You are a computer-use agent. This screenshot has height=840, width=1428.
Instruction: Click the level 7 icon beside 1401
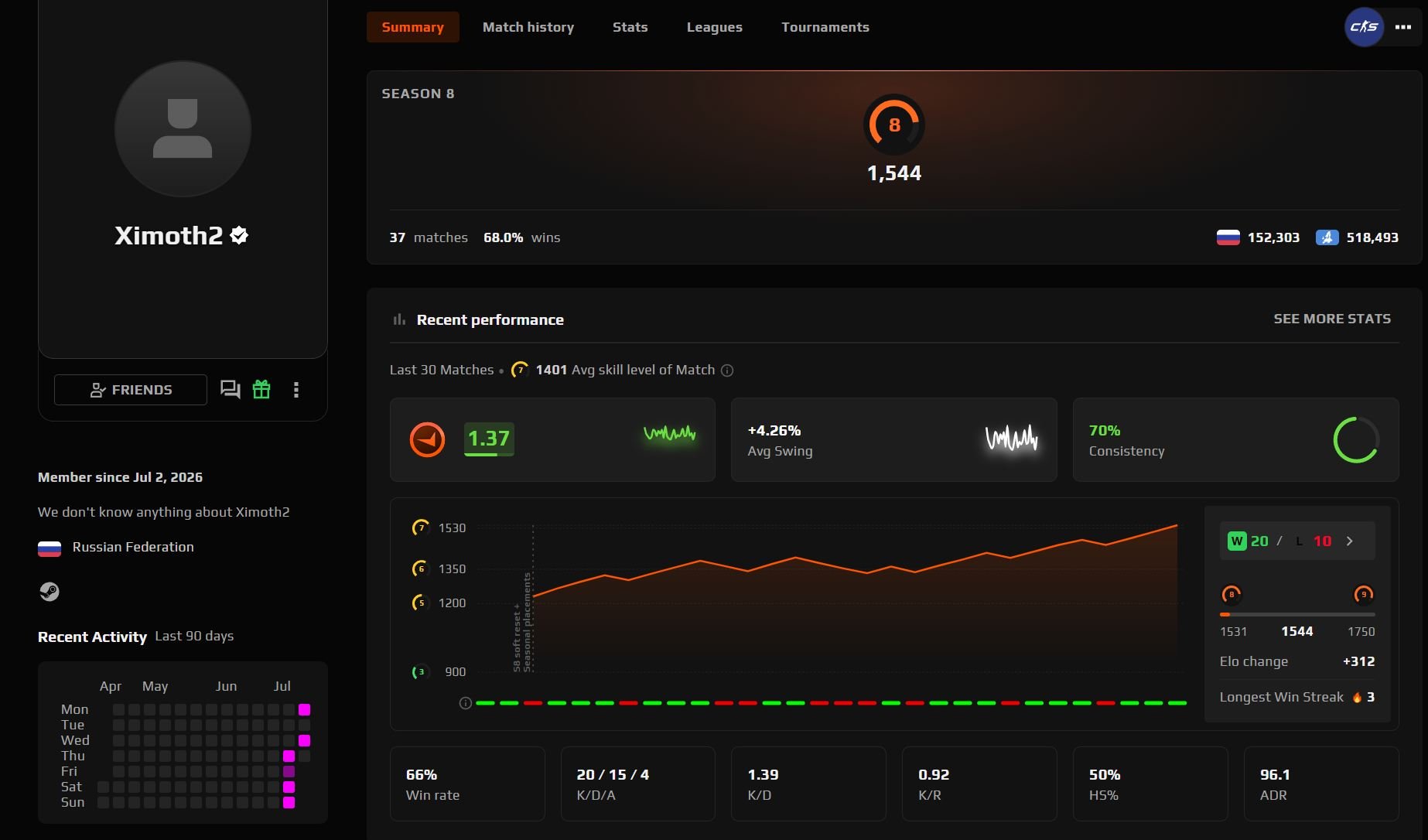pyautogui.click(x=521, y=370)
